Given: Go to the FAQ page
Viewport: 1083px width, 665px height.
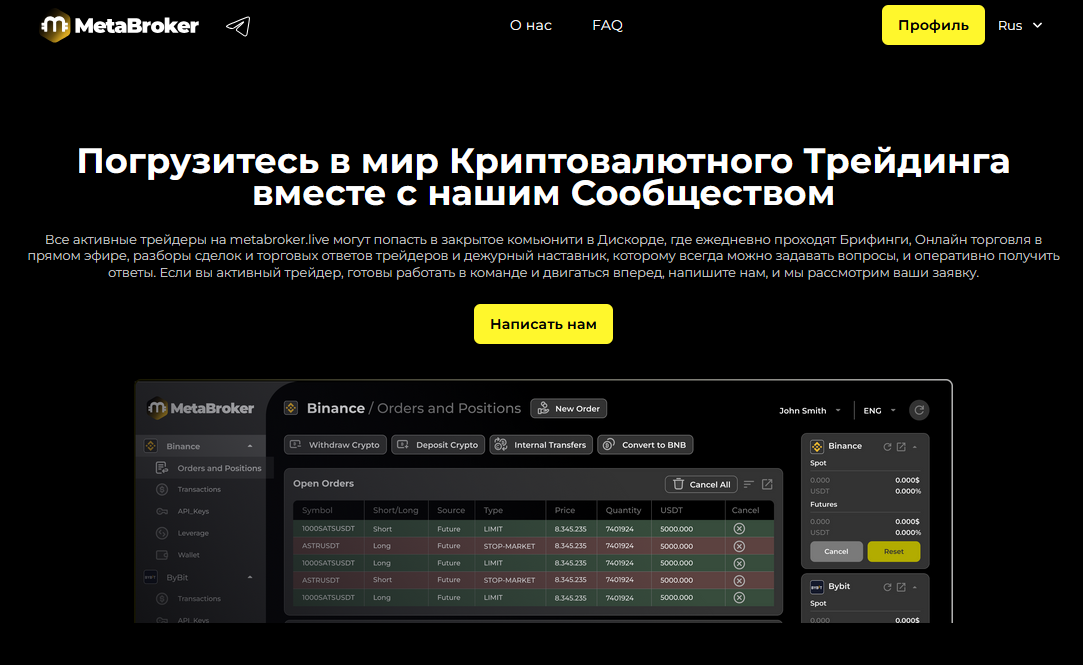Looking at the screenshot, I should 607,26.
